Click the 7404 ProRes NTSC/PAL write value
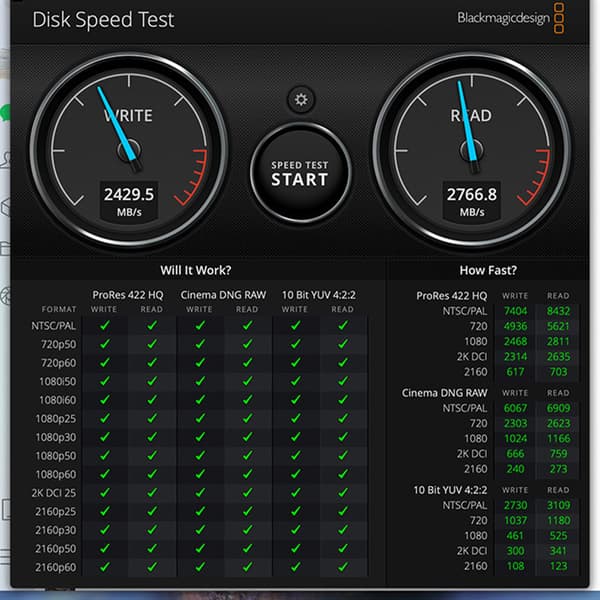Image resolution: width=600 pixels, height=600 pixels. point(515,311)
